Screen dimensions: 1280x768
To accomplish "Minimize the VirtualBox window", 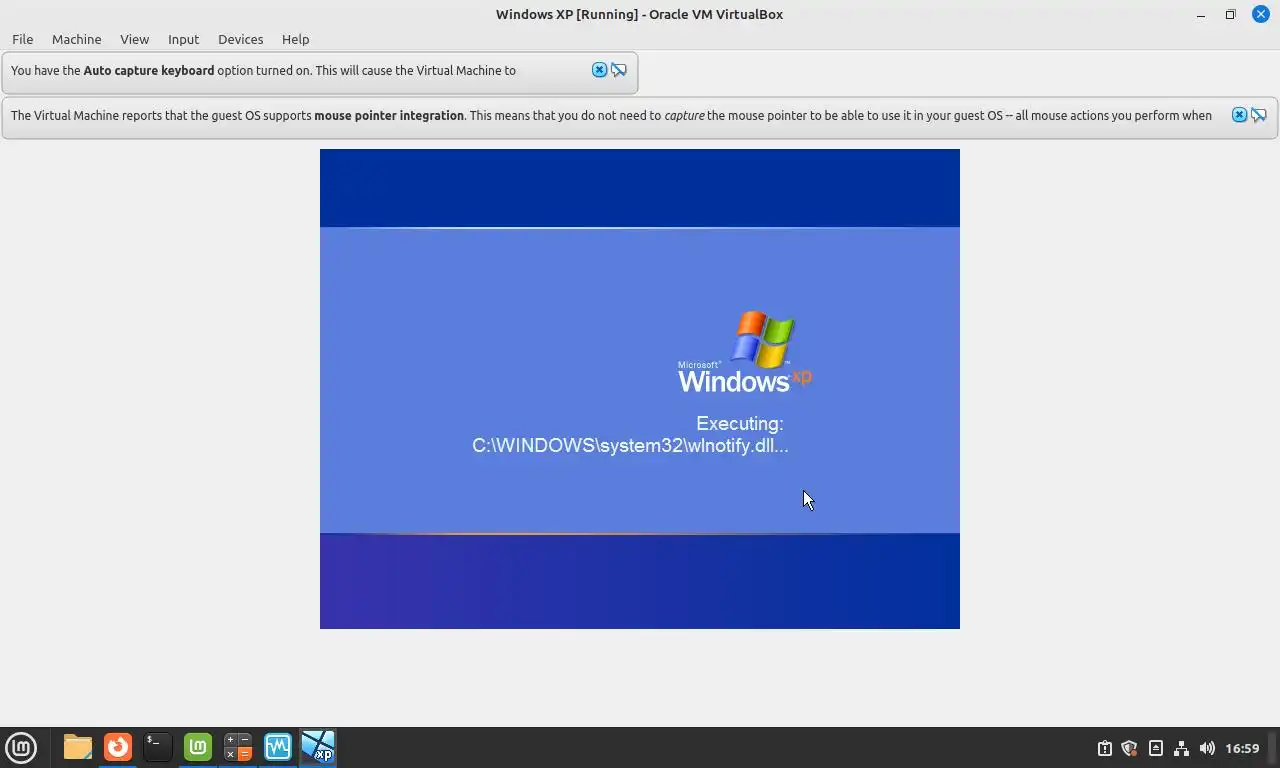I will click(1201, 14).
